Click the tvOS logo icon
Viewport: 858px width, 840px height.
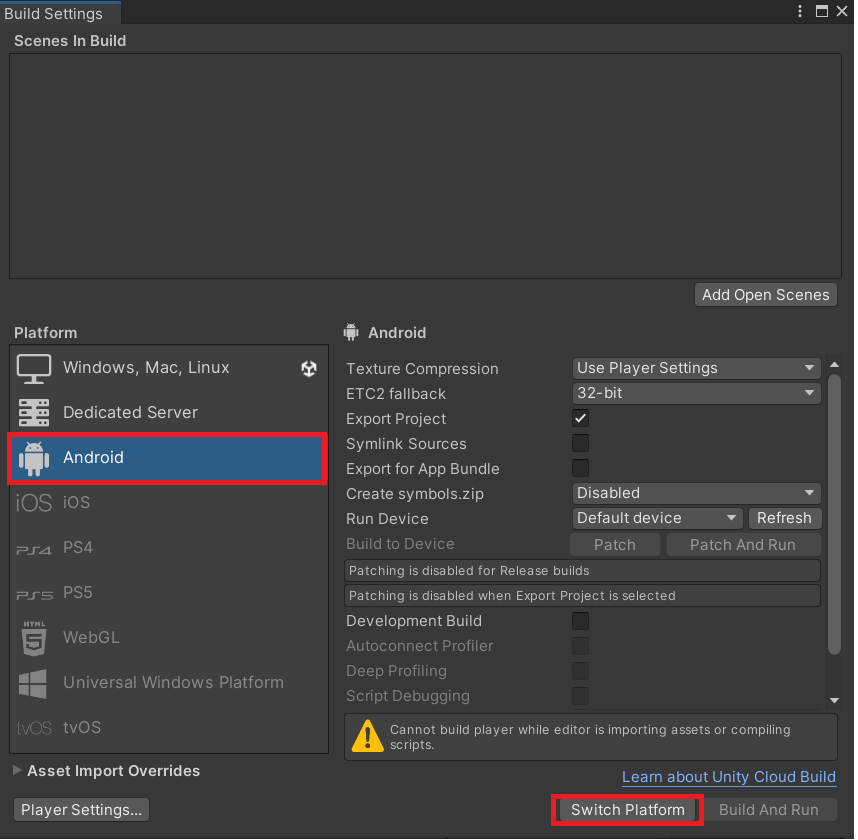click(x=34, y=728)
